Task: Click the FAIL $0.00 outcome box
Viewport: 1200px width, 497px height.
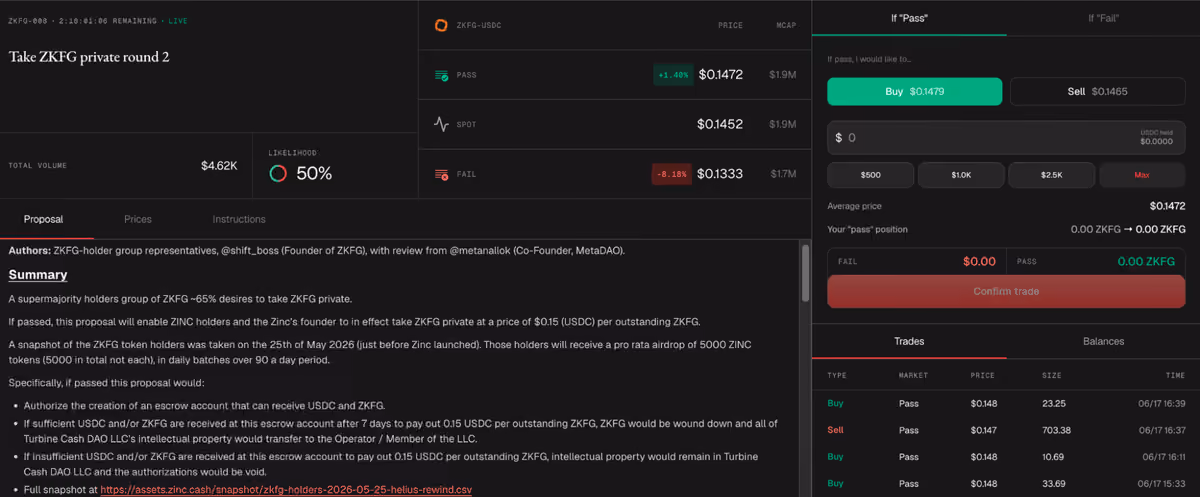Action: [915, 261]
